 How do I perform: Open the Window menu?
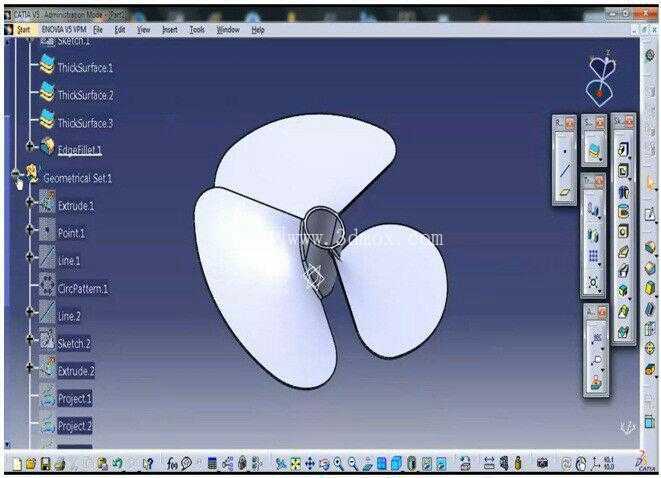(228, 30)
